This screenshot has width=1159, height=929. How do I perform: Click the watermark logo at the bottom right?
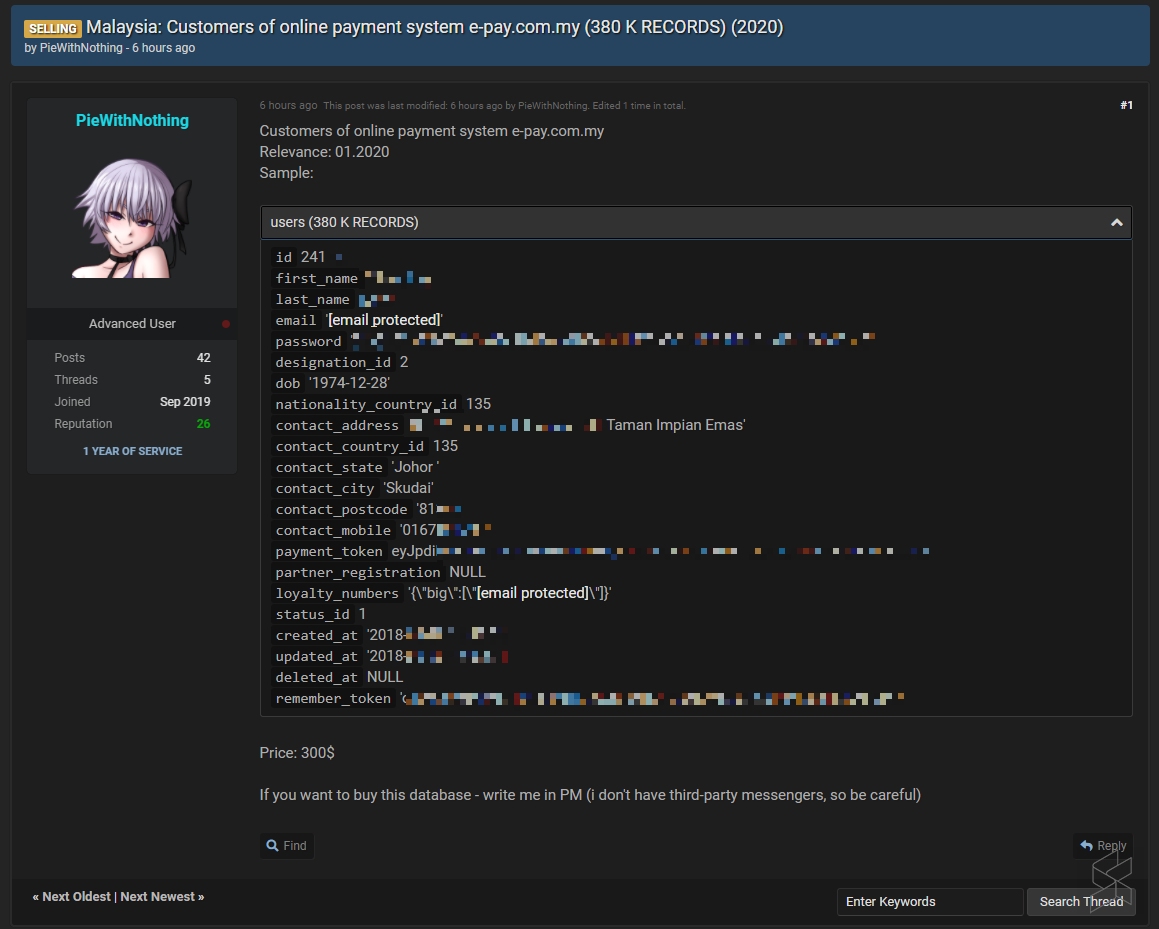(x=1111, y=881)
